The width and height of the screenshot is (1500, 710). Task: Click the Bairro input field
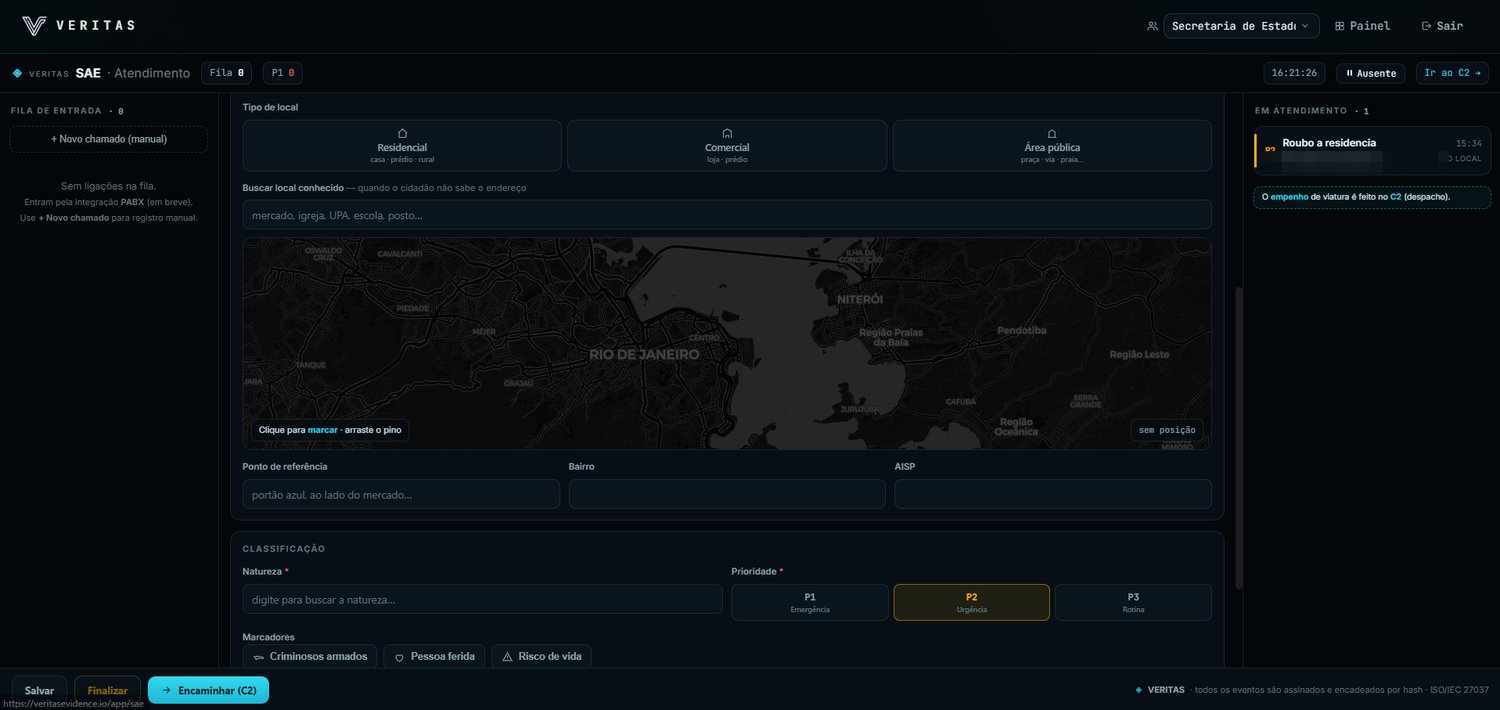click(x=727, y=494)
